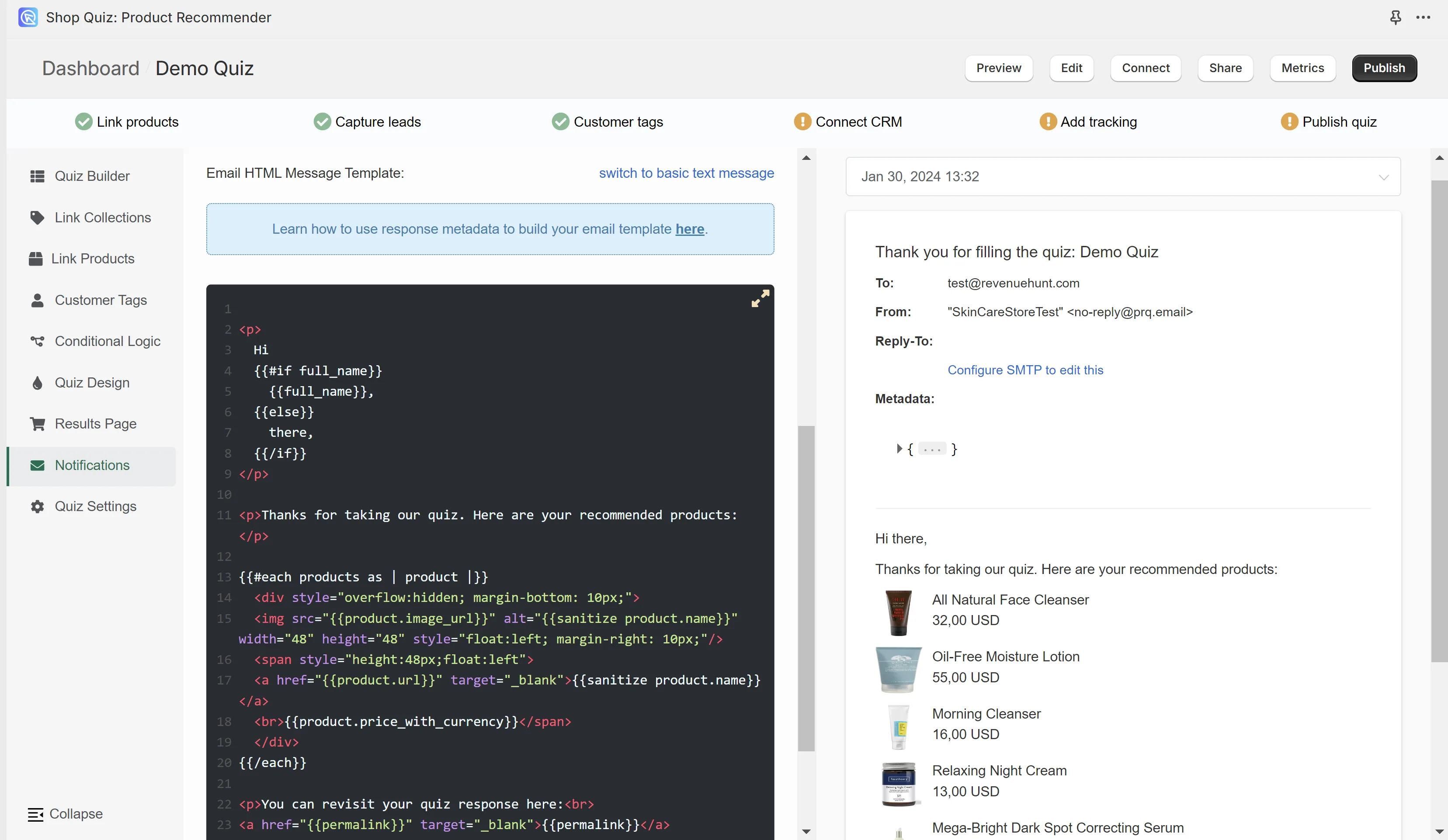Image resolution: width=1448 pixels, height=840 pixels.
Task: Click the Connect button
Action: (1145, 68)
